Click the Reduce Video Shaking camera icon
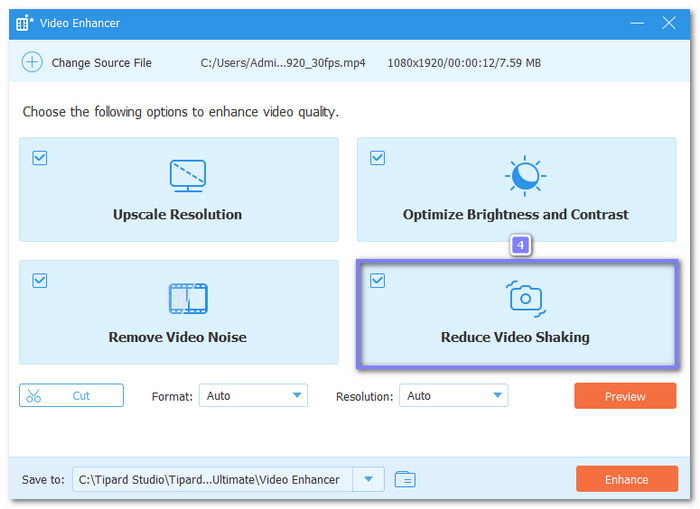Viewport: 700px width, 509px height. [x=525, y=299]
